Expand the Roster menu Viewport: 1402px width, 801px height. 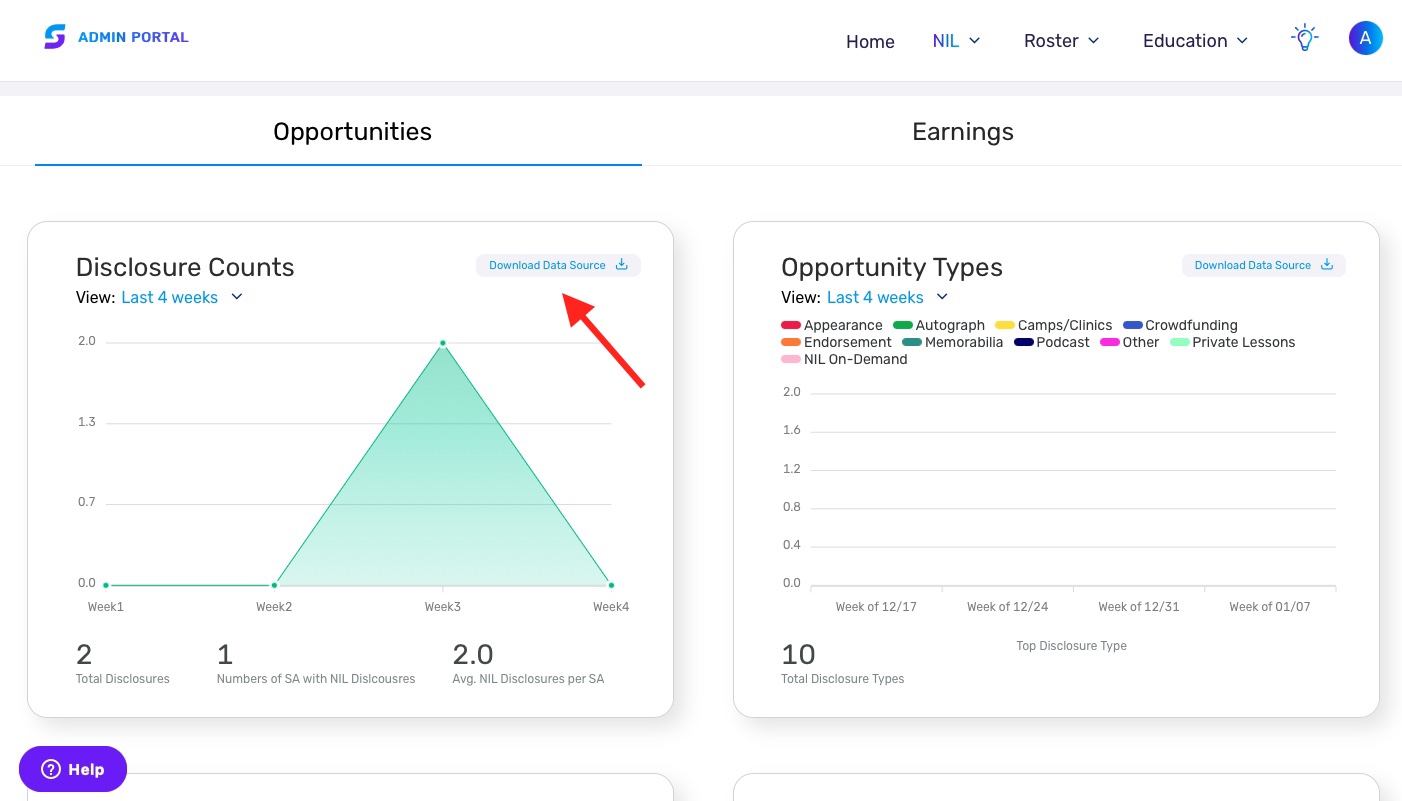pos(1061,41)
